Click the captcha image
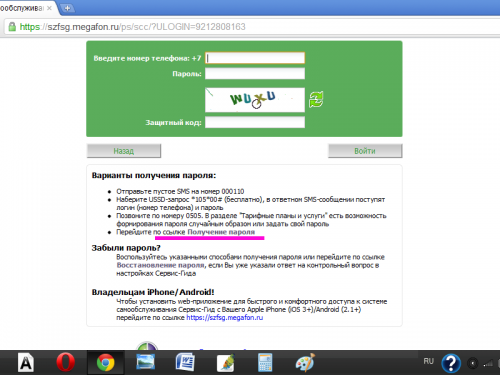Image resolution: width=500 pixels, height=375 pixels. [255, 100]
